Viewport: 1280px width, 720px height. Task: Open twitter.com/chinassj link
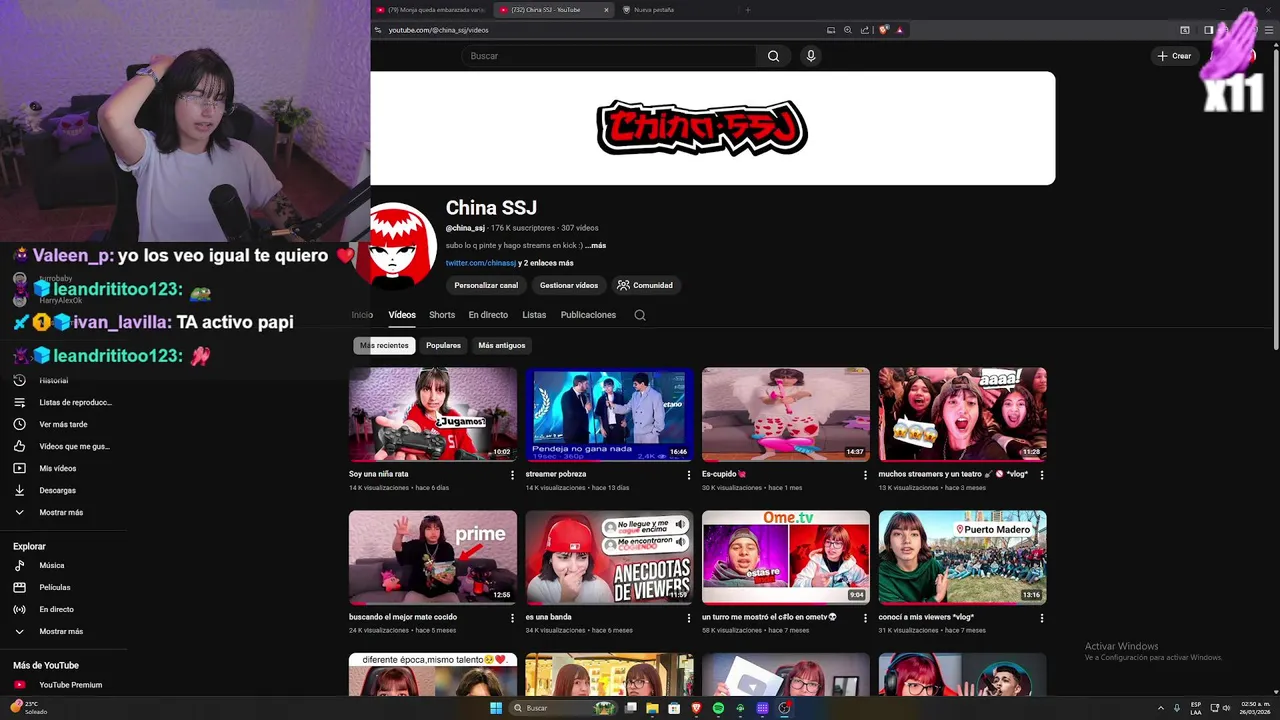tap(481, 263)
